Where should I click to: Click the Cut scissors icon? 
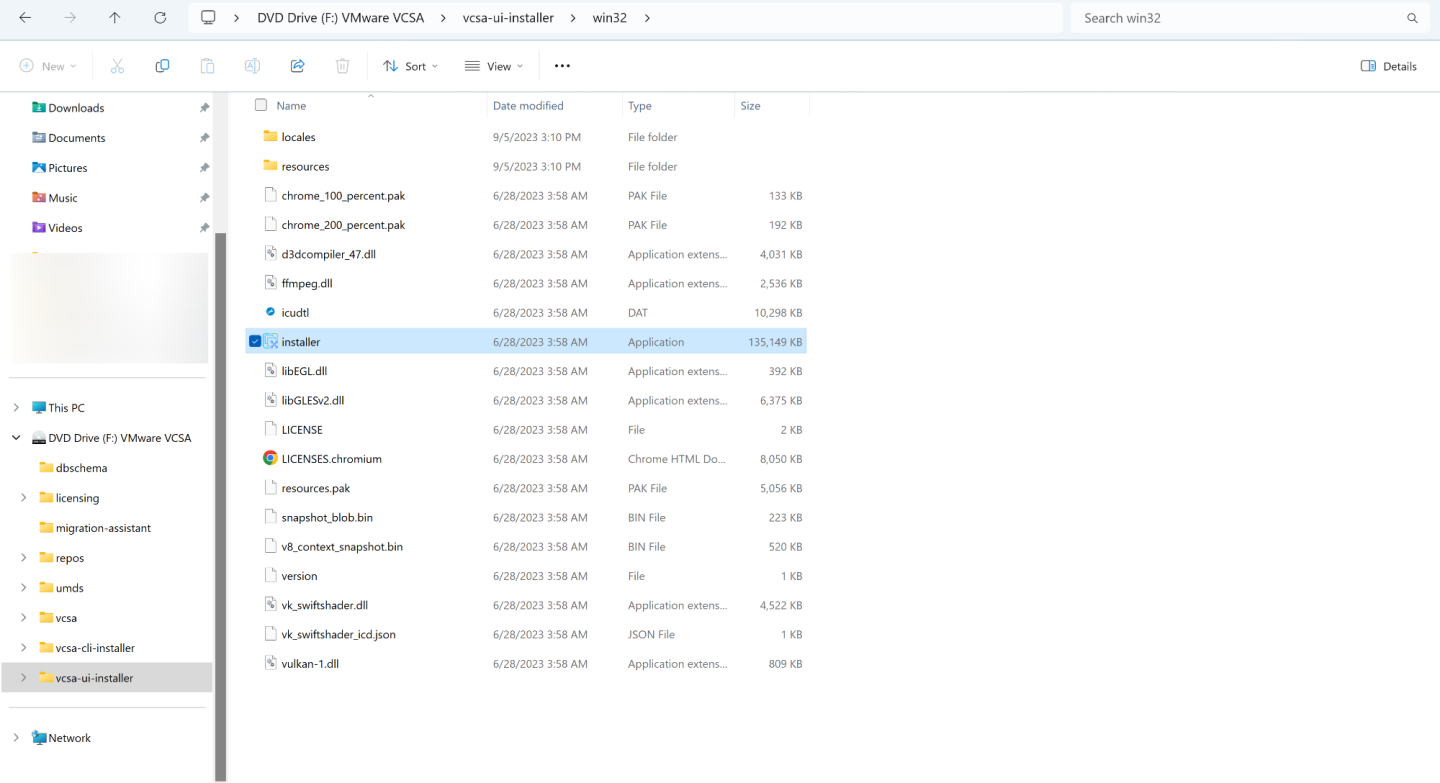coord(117,66)
